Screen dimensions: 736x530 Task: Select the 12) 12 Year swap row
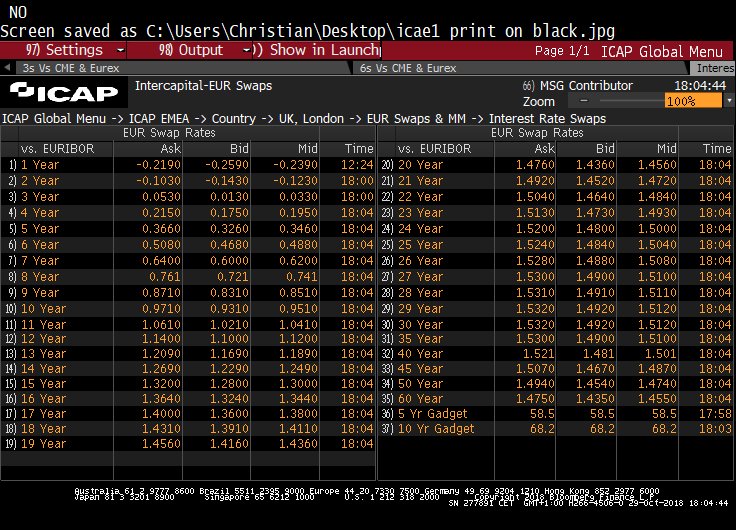tap(188, 338)
